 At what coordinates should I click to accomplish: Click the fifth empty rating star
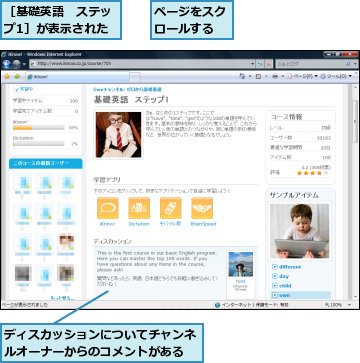point(326,173)
